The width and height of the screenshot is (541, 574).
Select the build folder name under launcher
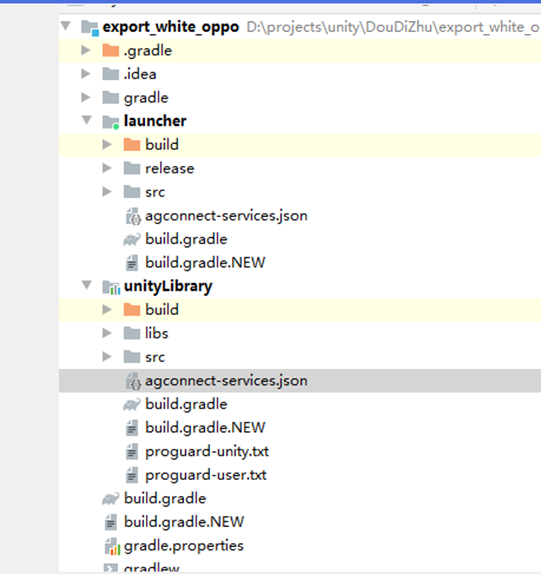click(162, 145)
